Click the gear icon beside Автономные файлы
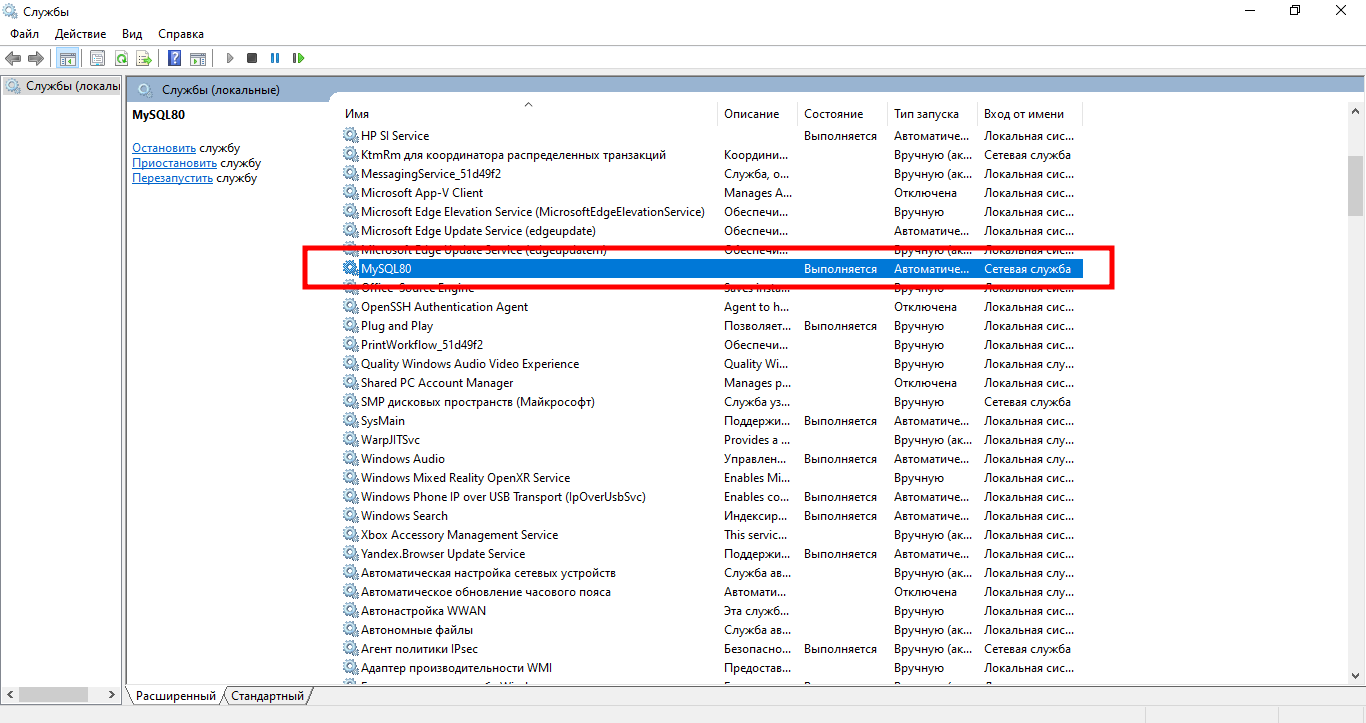This screenshot has height=723, width=1366. tap(350, 630)
